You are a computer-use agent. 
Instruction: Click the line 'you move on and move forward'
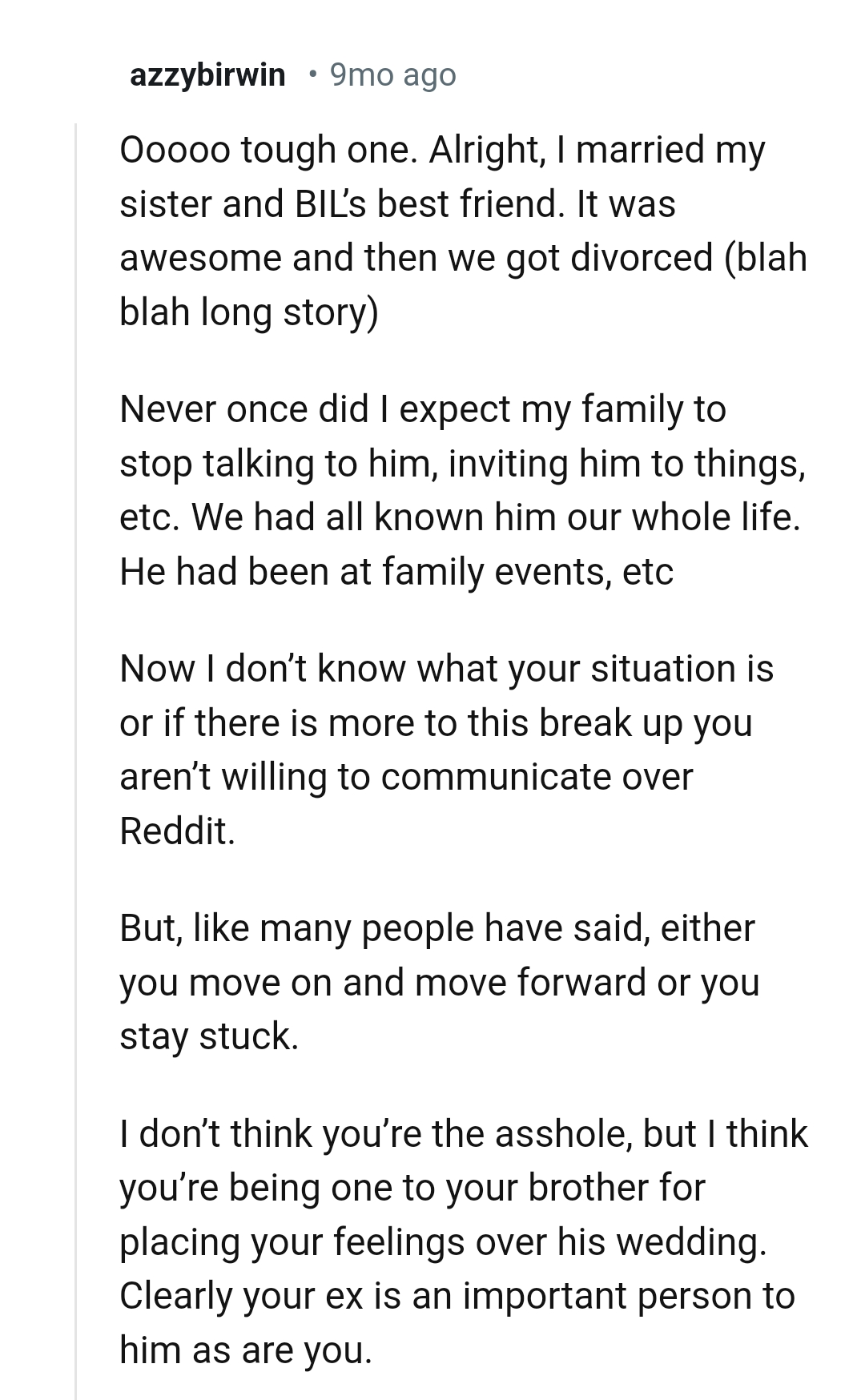pyautogui.click(x=384, y=982)
